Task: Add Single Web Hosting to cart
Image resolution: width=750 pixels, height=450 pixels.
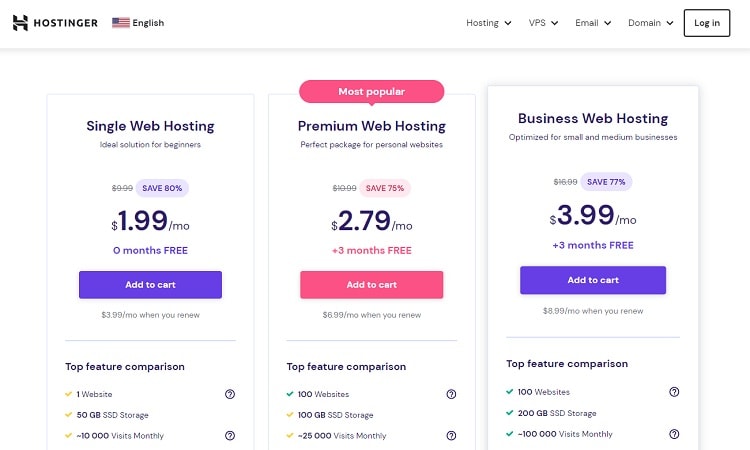Action: coord(150,285)
